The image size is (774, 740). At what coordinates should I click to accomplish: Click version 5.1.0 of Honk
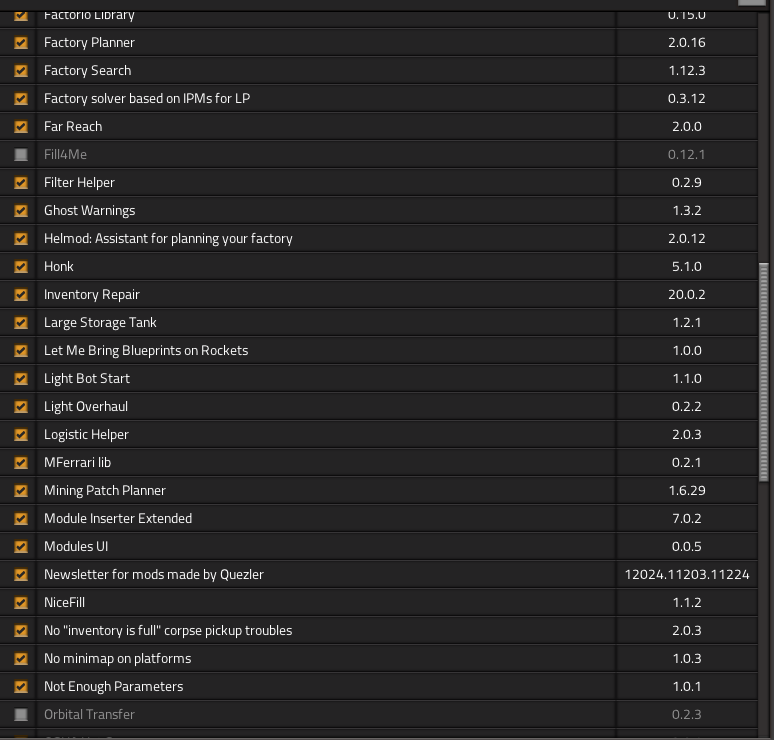tap(687, 267)
